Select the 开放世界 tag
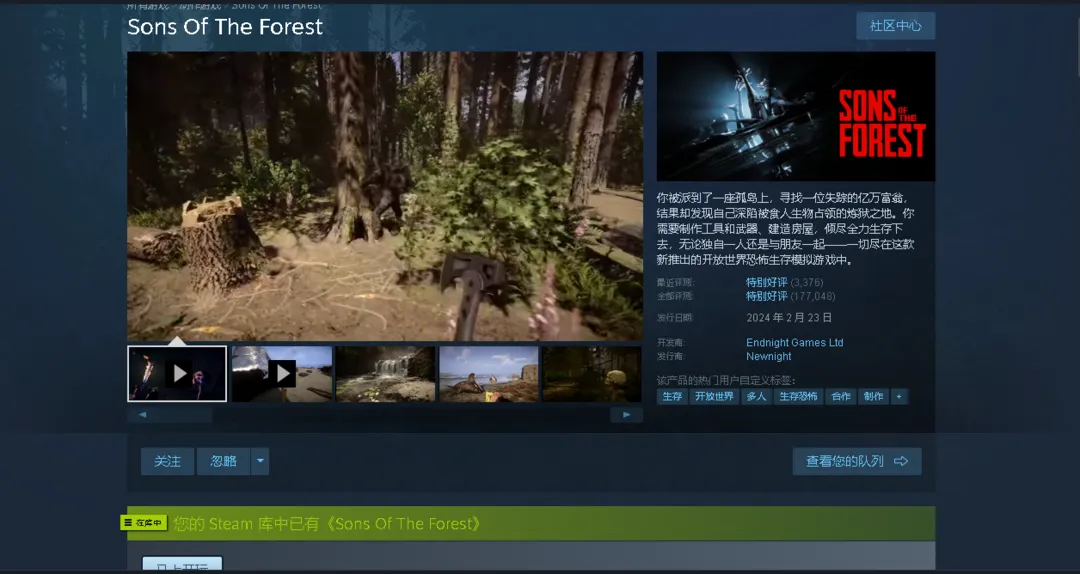 pos(714,397)
